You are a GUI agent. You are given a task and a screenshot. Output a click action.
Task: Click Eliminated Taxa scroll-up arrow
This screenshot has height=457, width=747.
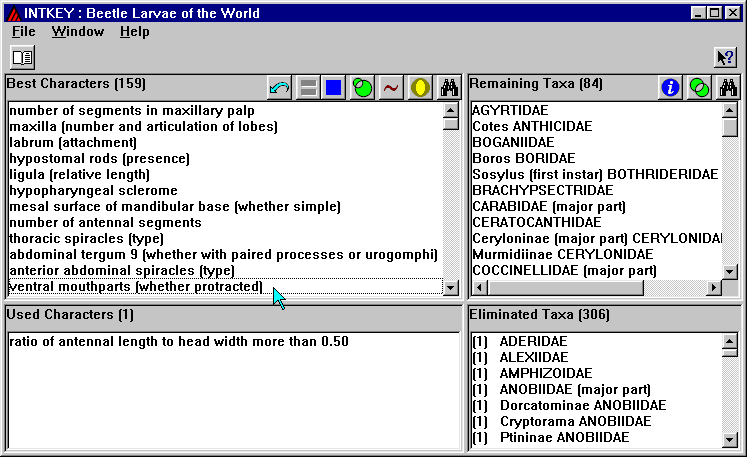click(x=730, y=341)
